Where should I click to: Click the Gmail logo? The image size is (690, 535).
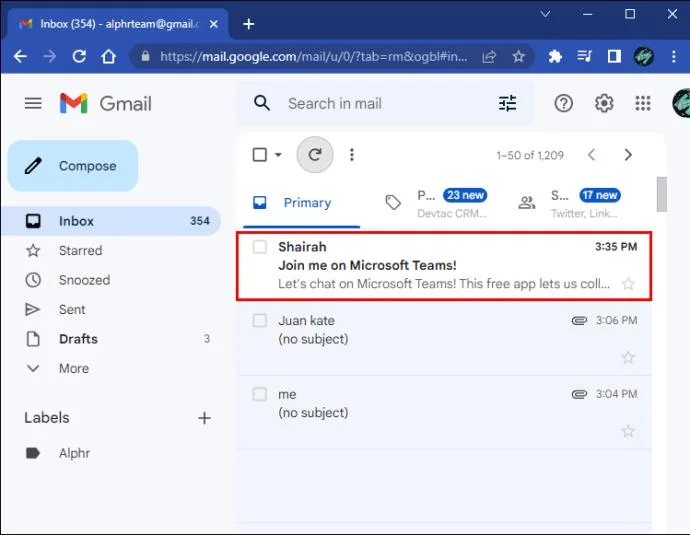[106, 104]
